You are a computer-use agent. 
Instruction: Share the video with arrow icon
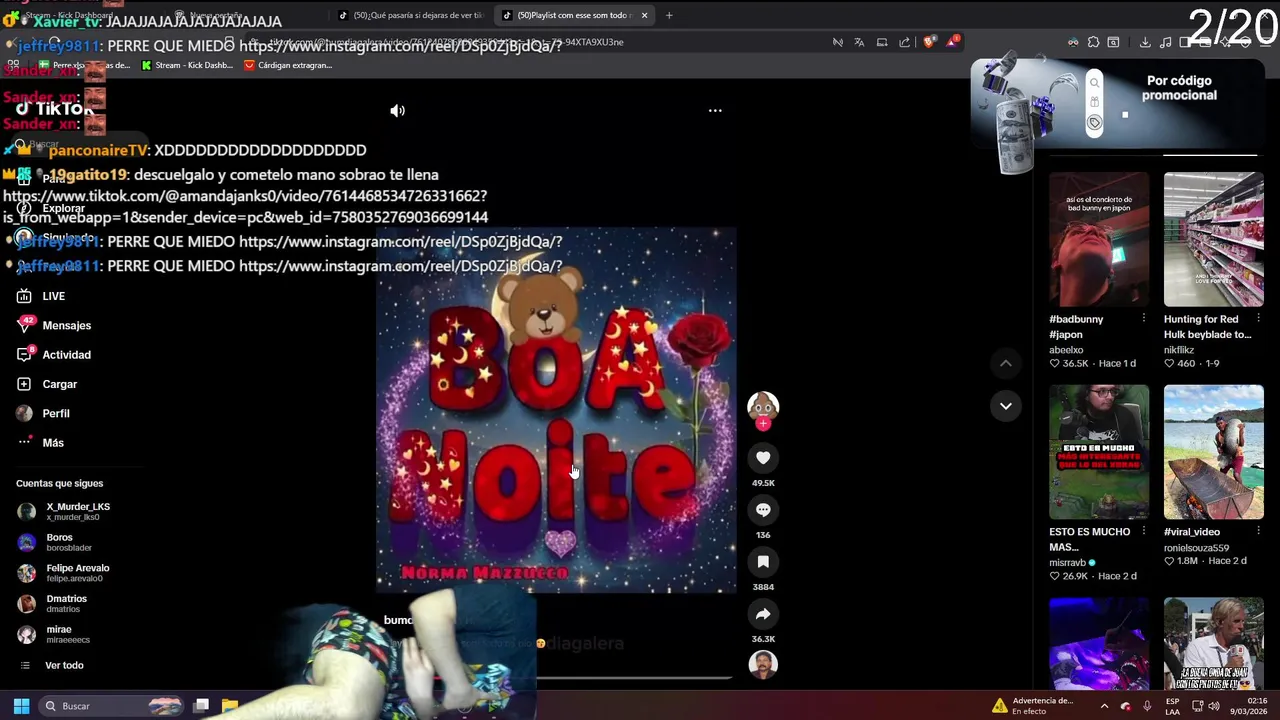click(x=763, y=614)
